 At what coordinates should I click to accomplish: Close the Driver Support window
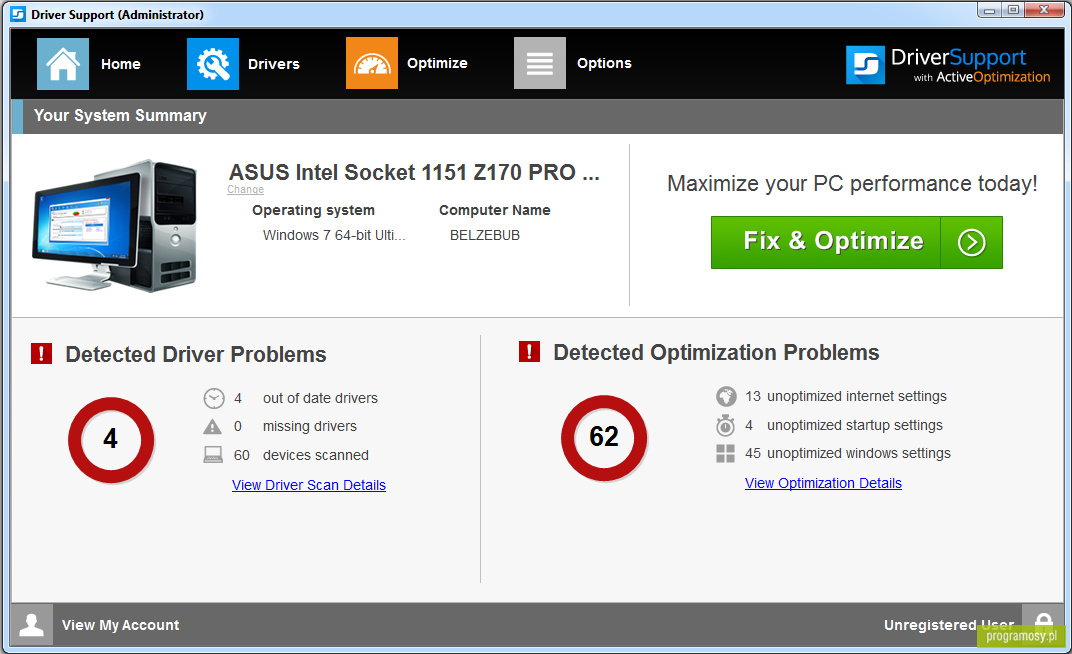point(1045,10)
